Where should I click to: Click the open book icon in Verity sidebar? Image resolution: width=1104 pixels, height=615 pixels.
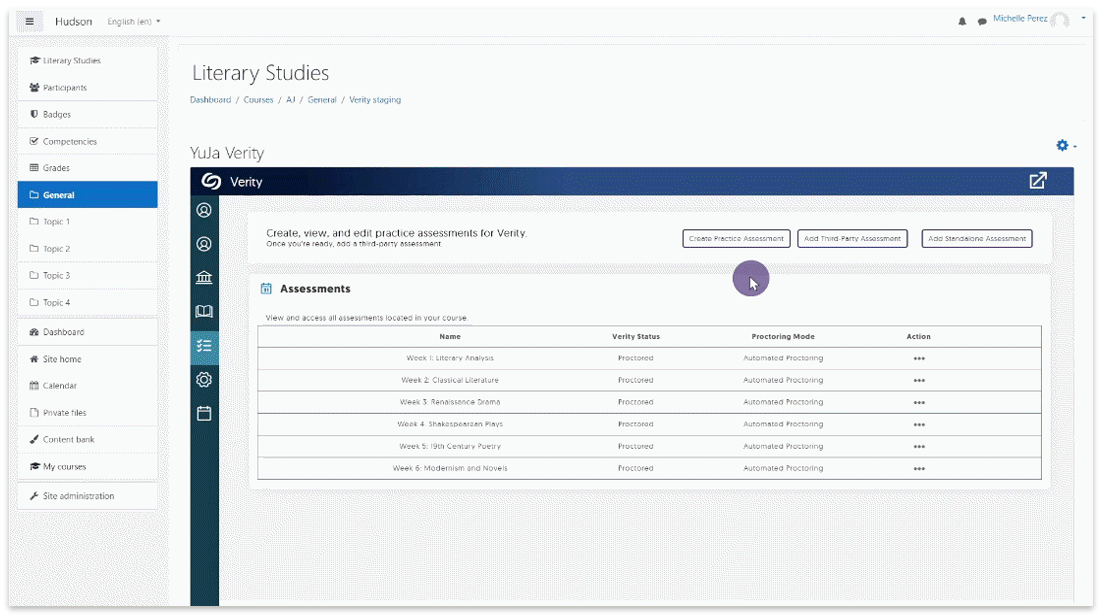(204, 312)
